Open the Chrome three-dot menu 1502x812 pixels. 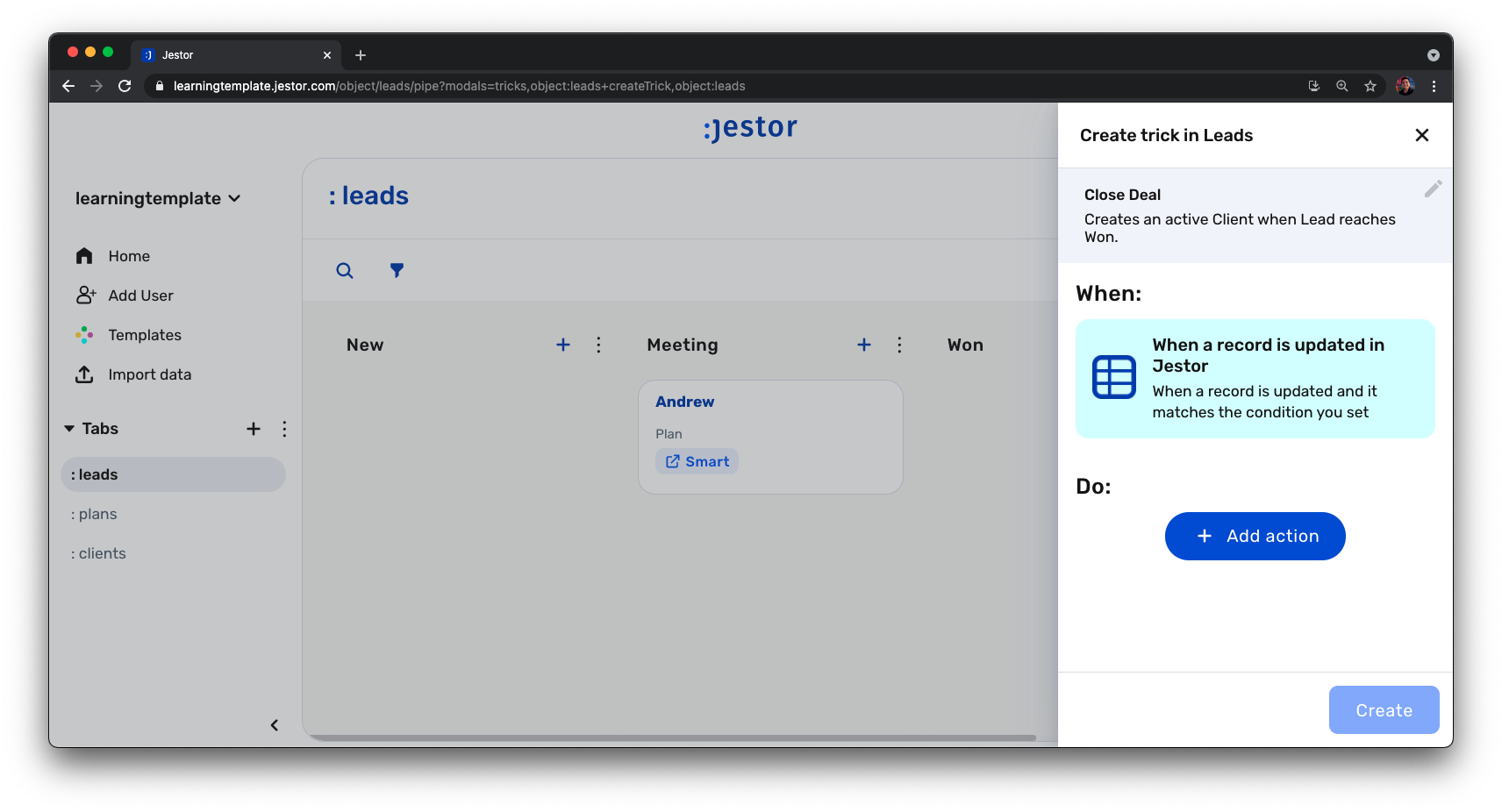[x=1434, y=86]
